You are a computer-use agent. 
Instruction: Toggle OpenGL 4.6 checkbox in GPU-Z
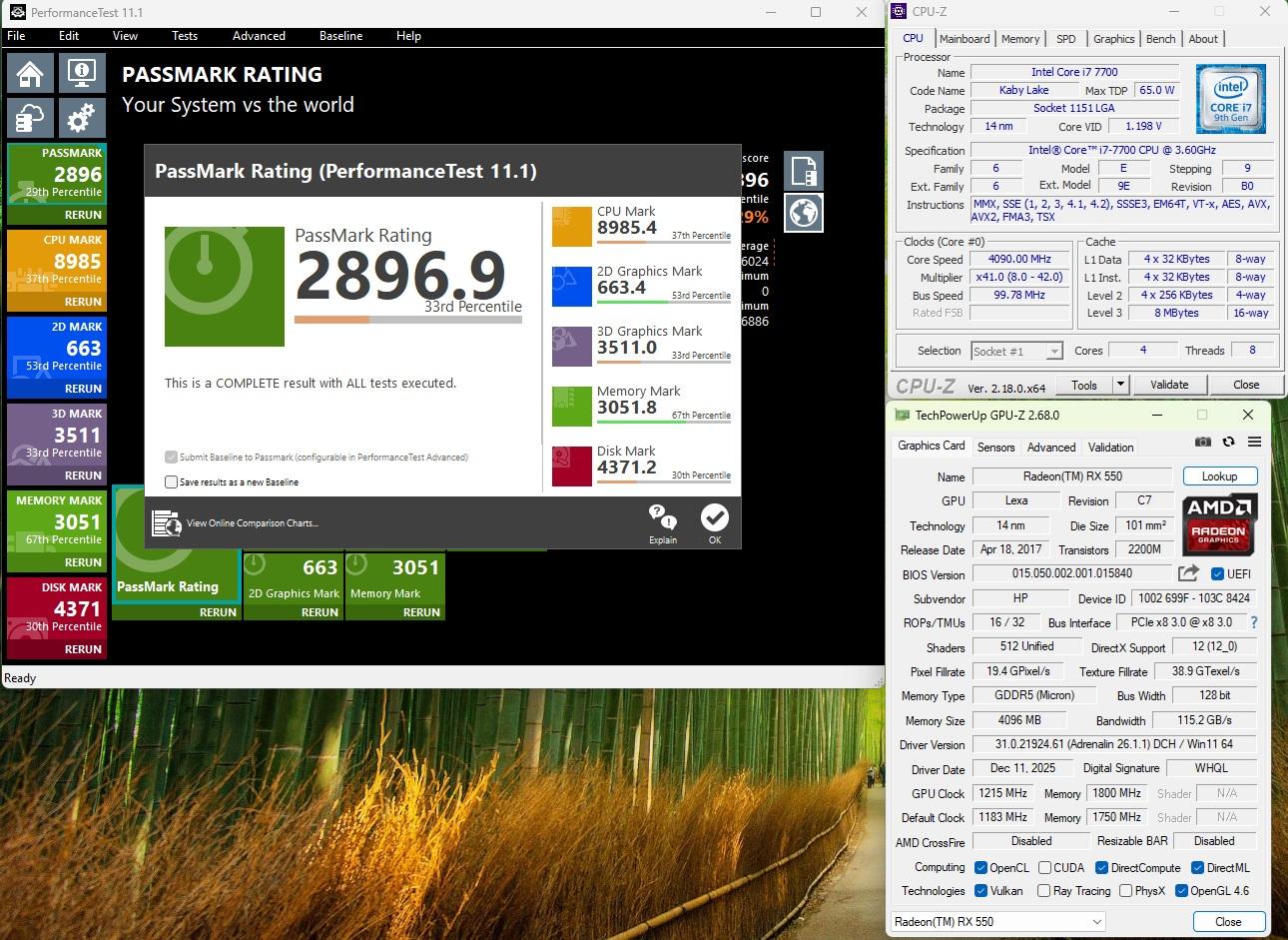[x=1181, y=891]
